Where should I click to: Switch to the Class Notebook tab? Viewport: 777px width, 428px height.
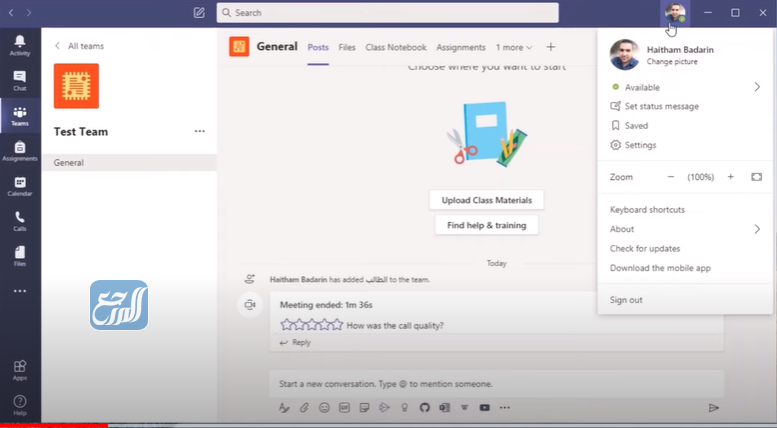tap(395, 47)
